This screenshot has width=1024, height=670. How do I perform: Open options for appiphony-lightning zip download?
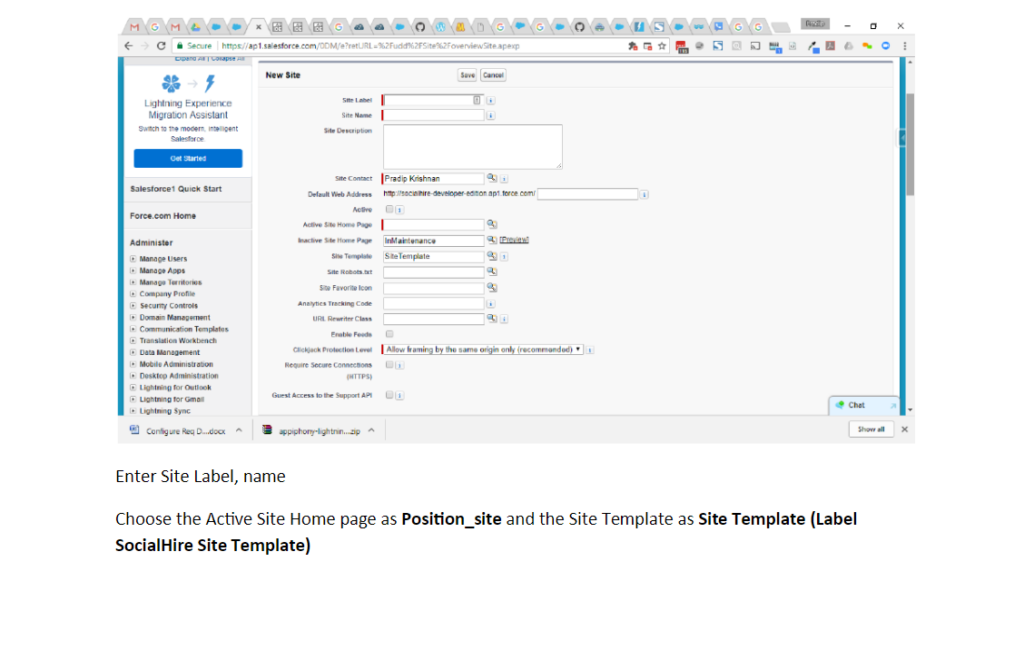(372, 430)
